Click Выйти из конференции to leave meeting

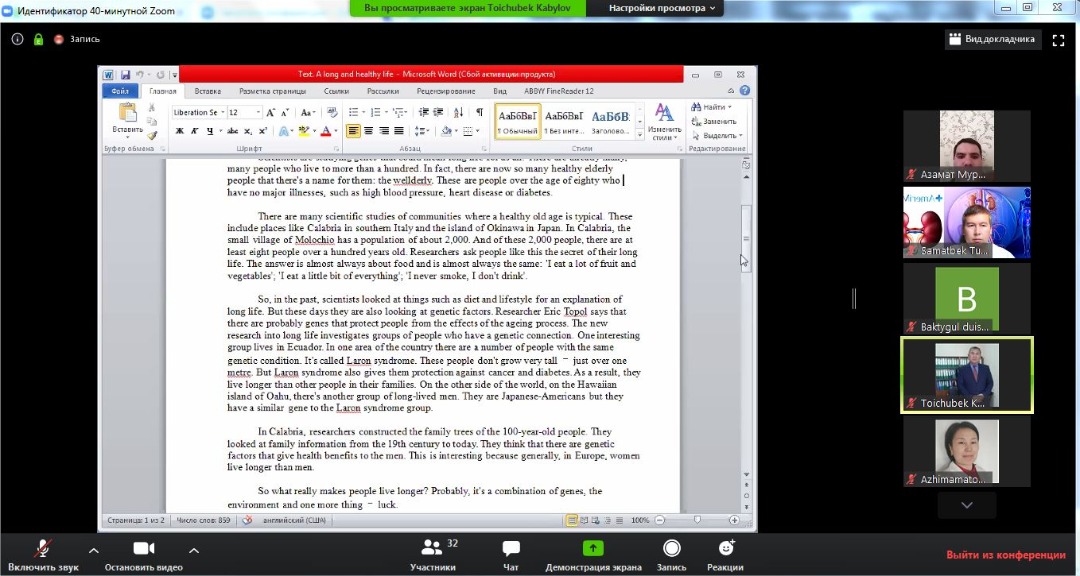coord(1006,555)
